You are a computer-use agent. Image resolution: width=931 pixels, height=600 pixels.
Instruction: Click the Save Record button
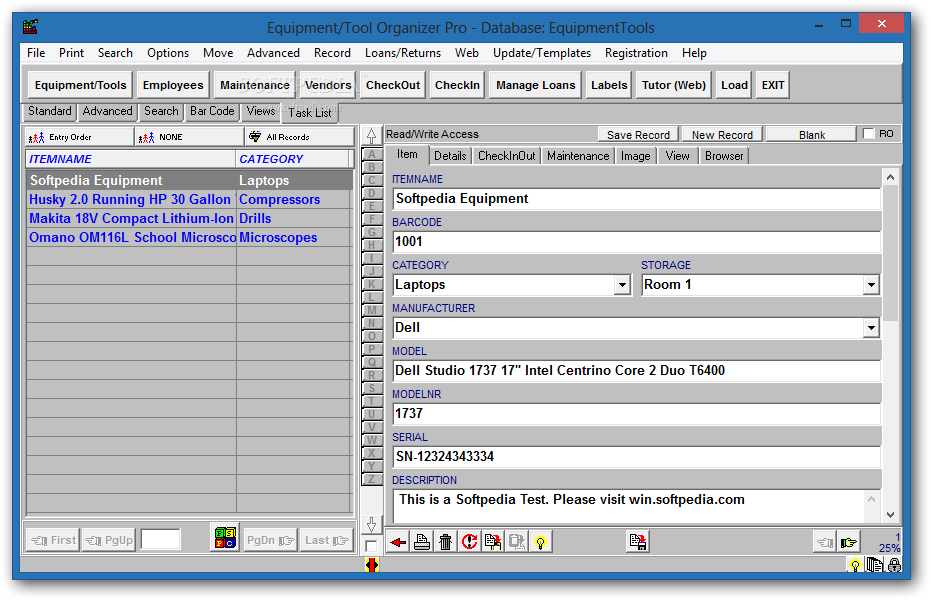[638, 135]
